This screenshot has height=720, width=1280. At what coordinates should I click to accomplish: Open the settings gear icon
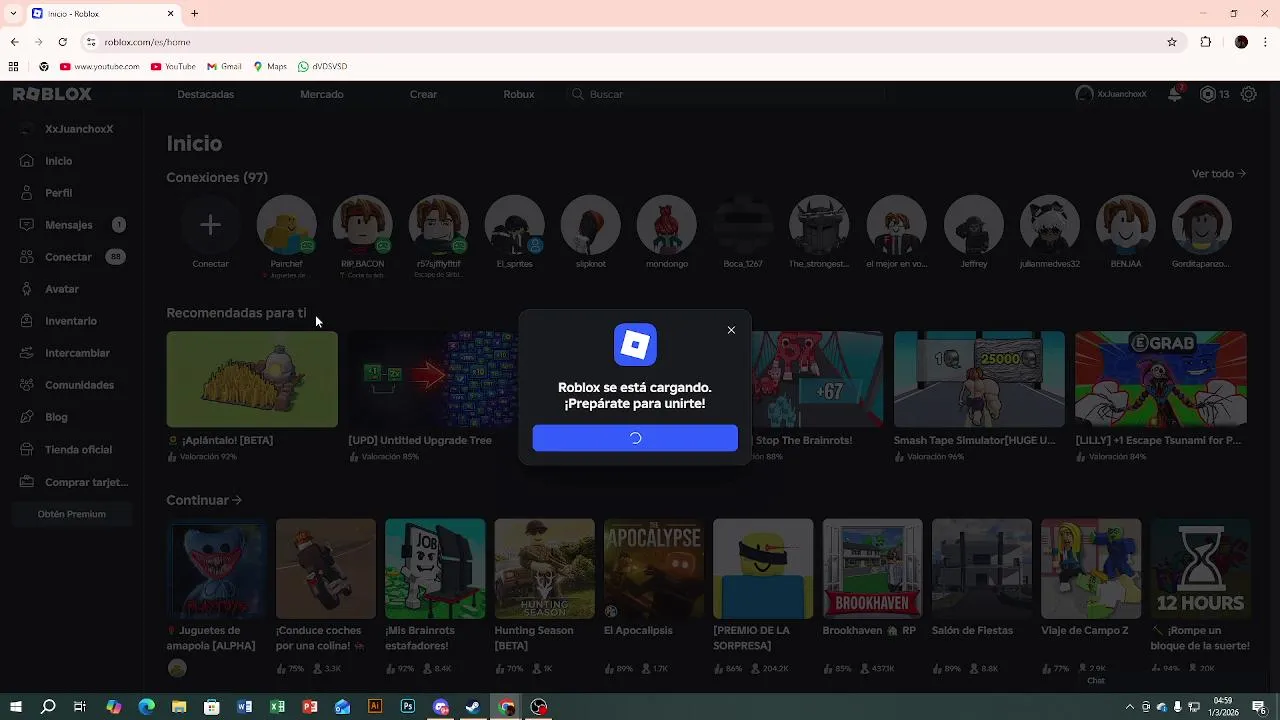[x=1249, y=94]
